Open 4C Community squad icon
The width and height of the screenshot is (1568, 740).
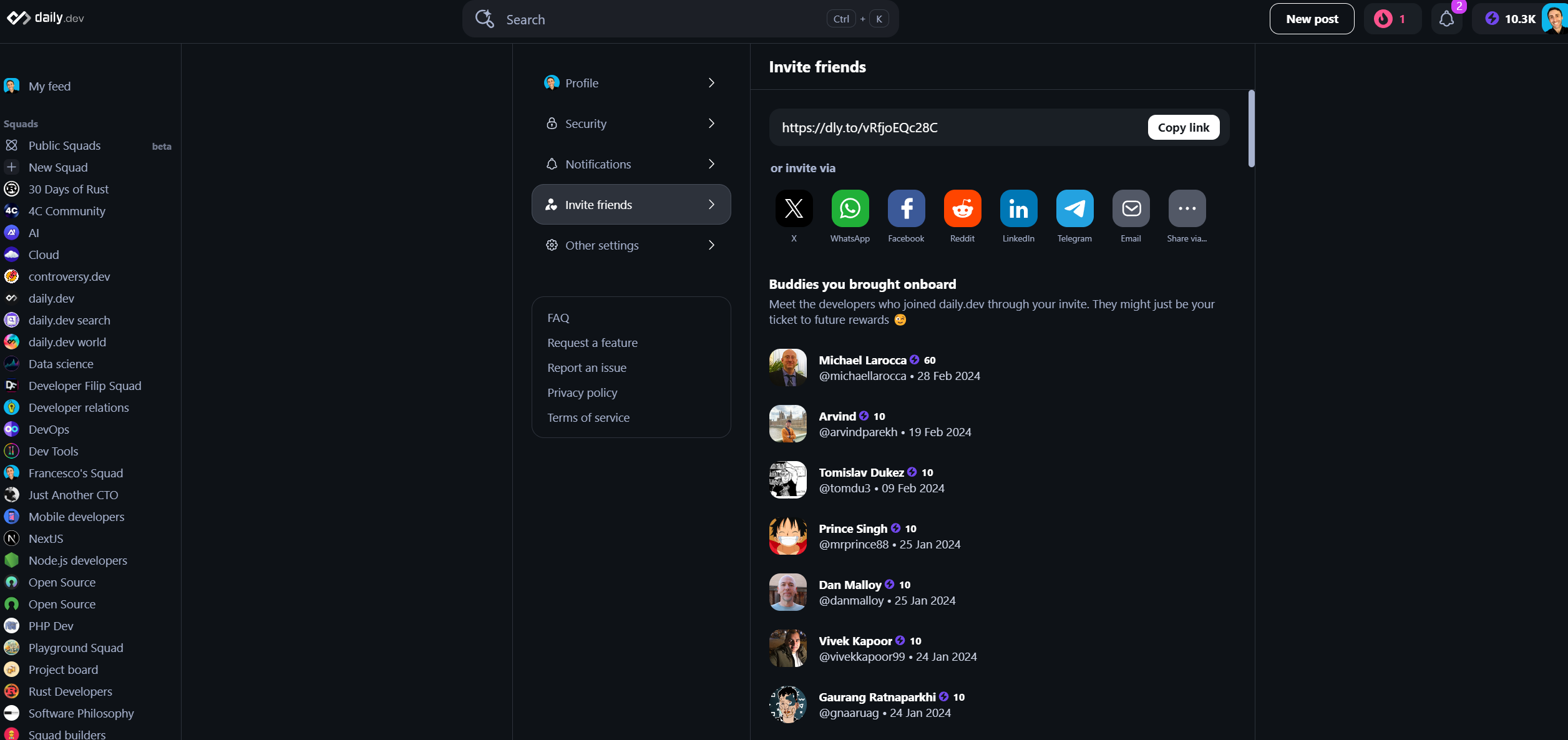point(11,211)
